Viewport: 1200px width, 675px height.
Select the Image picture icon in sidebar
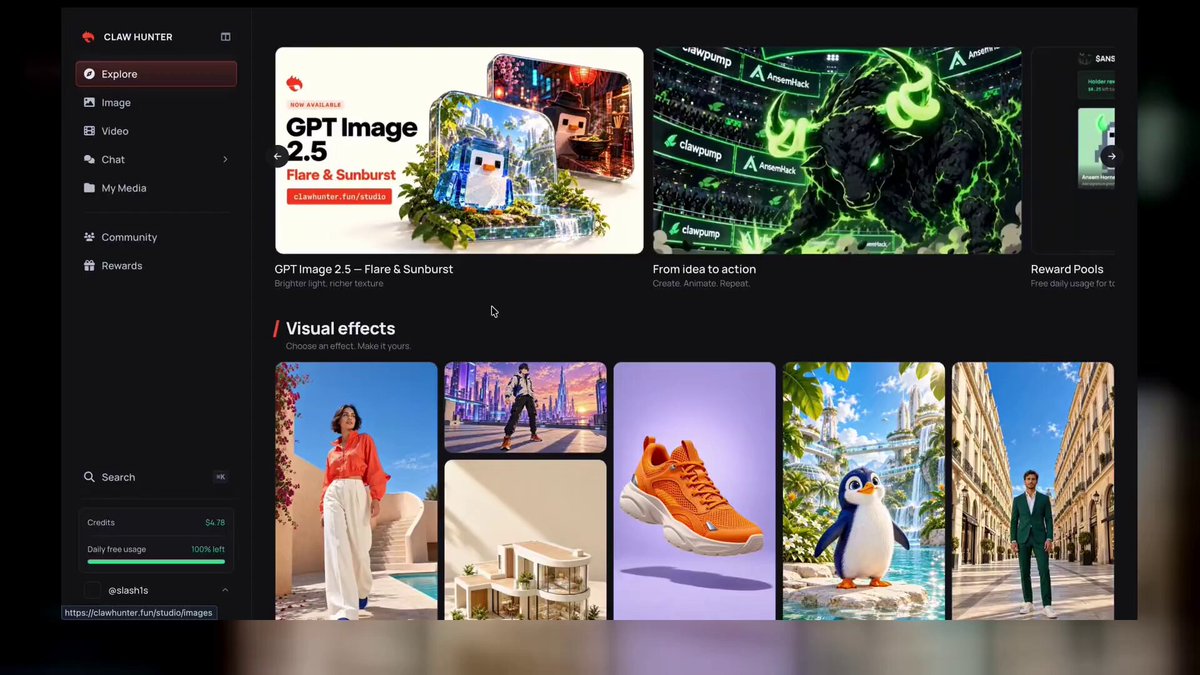[89, 102]
